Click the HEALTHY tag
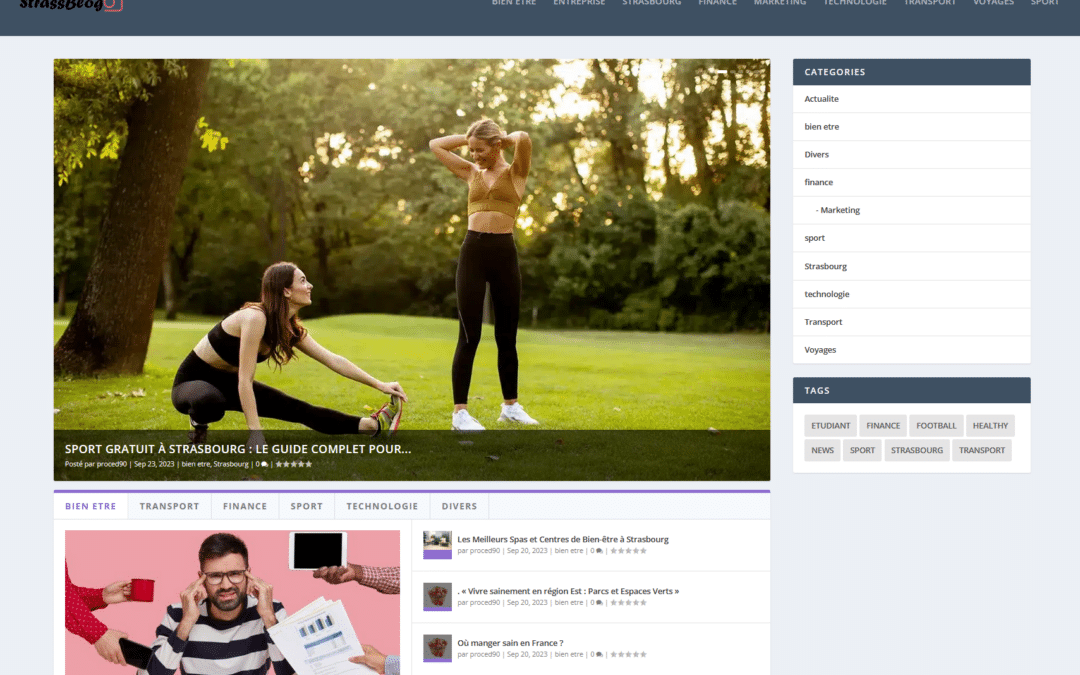Viewport: 1080px width, 675px height. (989, 425)
